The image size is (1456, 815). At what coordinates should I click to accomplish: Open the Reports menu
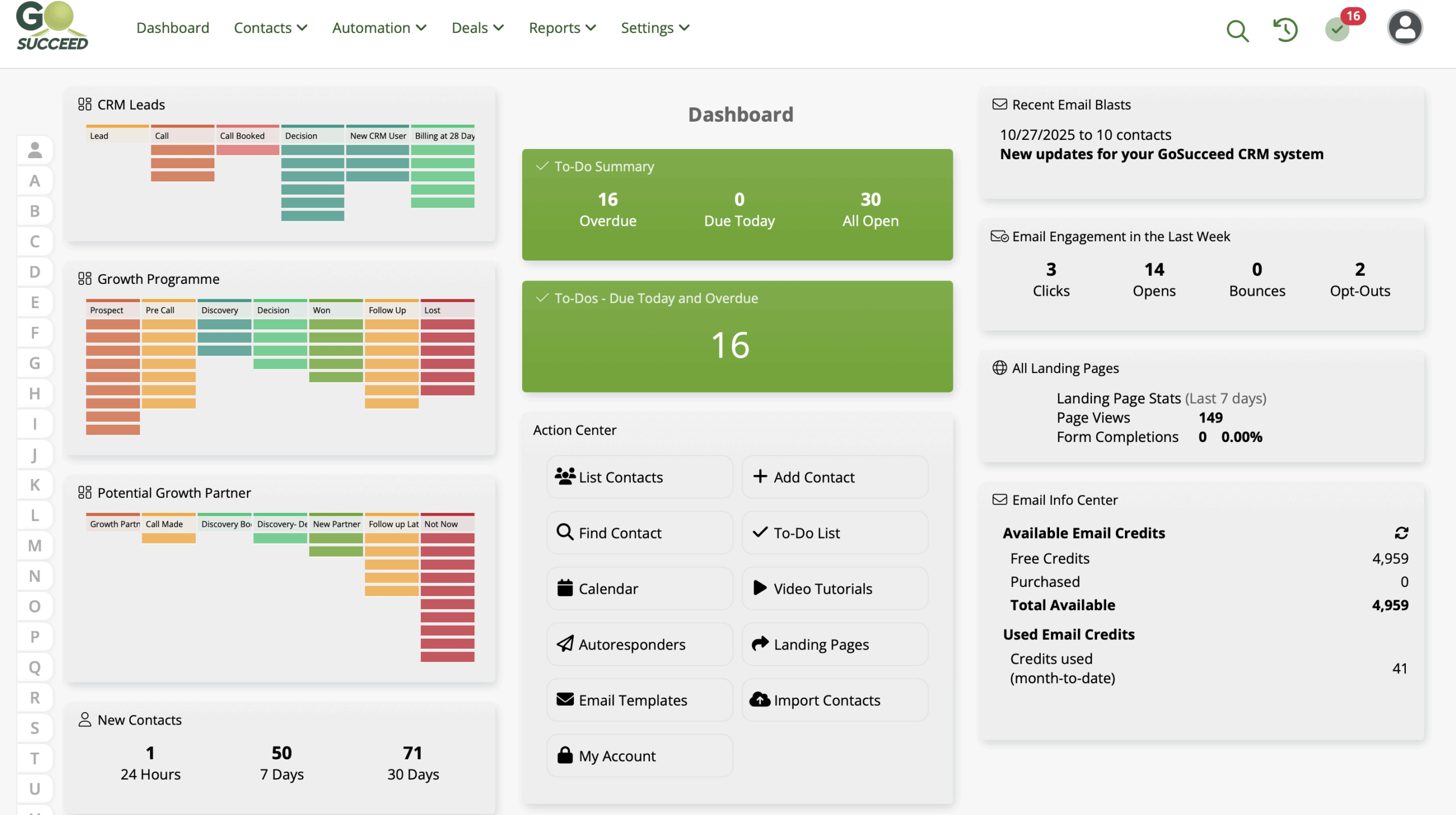[x=562, y=28]
